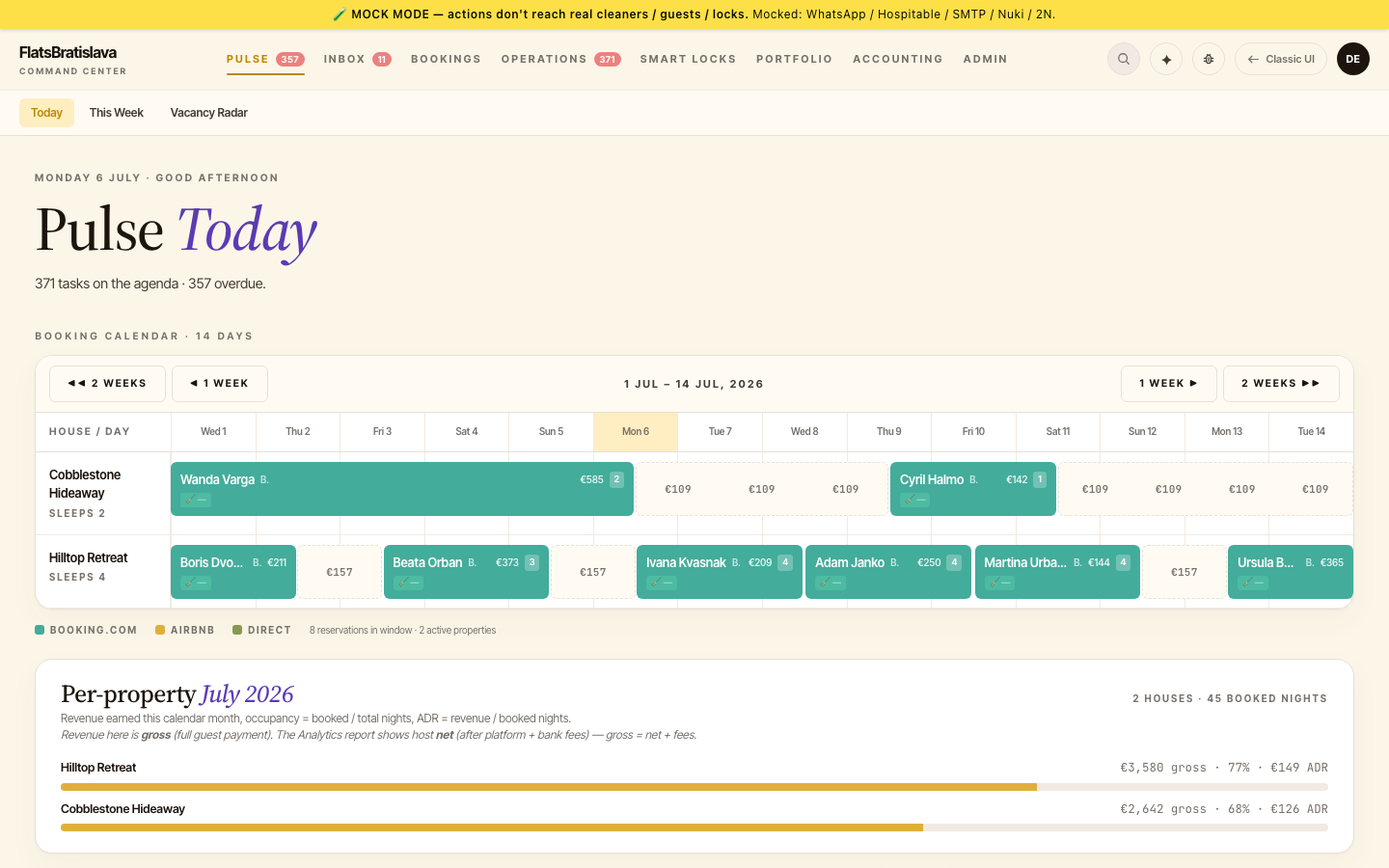Click the Direct green legend swatch
This screenshot has width=1389, height=868.
point(237,630)
